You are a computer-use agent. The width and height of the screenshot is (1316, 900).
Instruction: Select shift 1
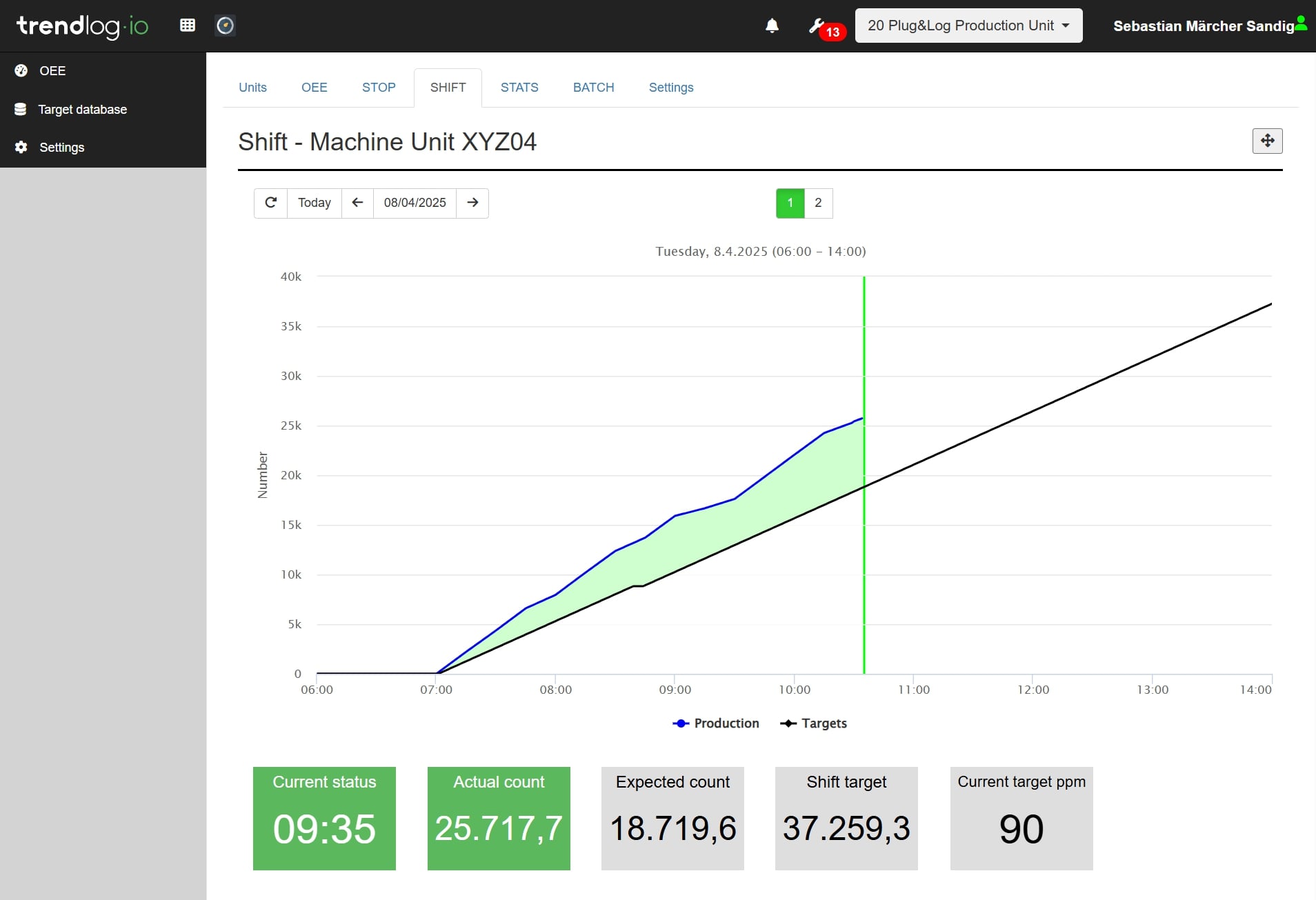[x=790, y=203]
